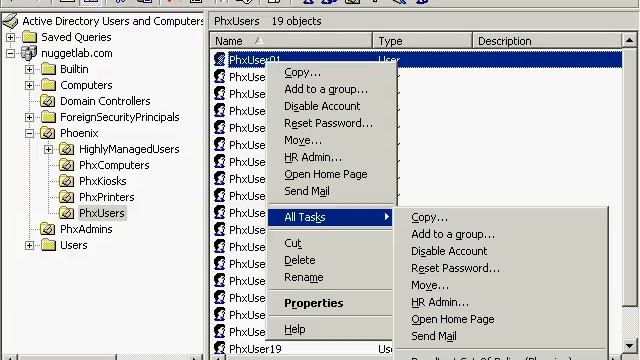640x360 pixels.
Task: Select the PhxComputers tree label
Action: (114, 165)
